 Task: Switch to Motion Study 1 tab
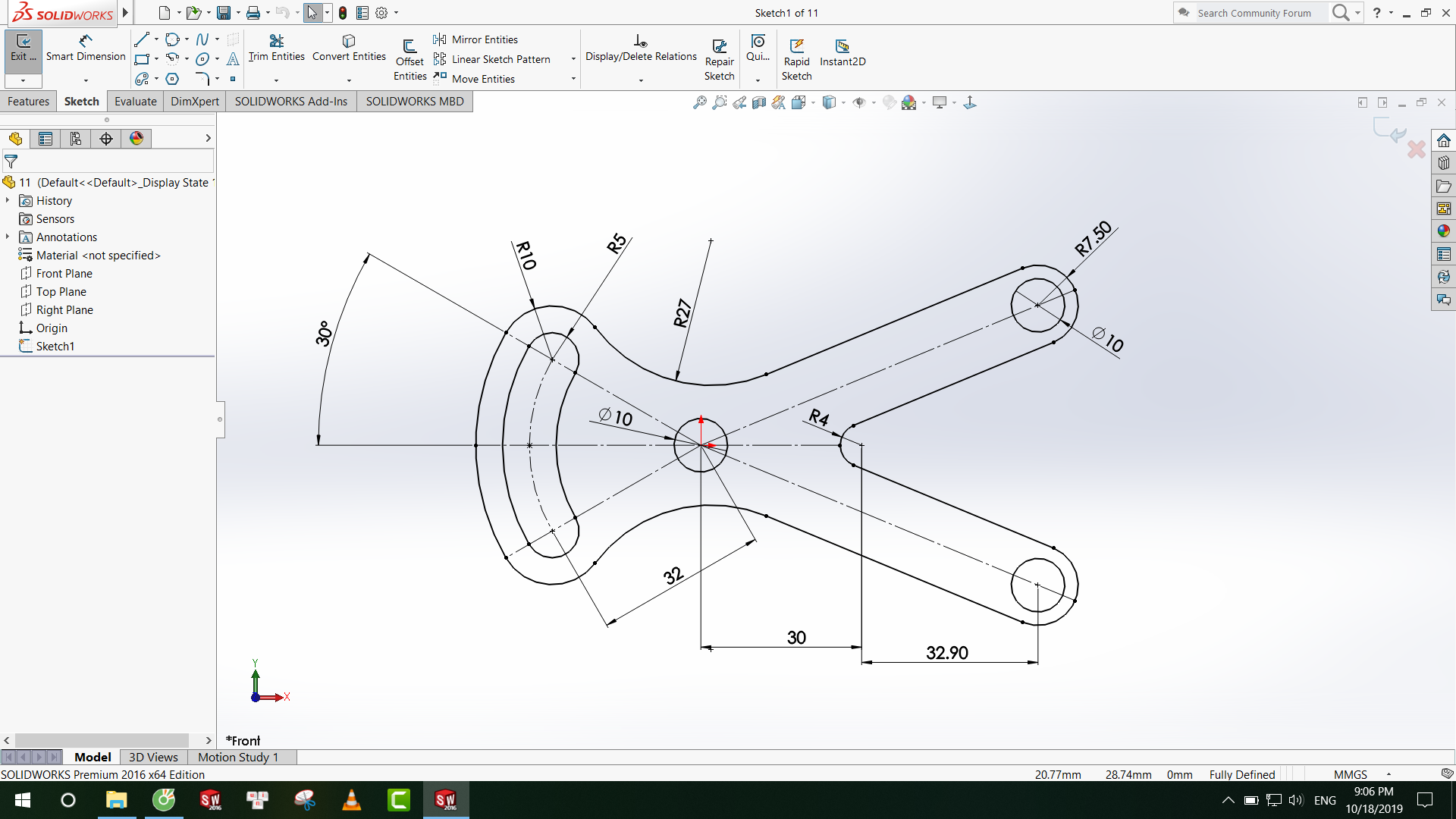click(238, 757)
